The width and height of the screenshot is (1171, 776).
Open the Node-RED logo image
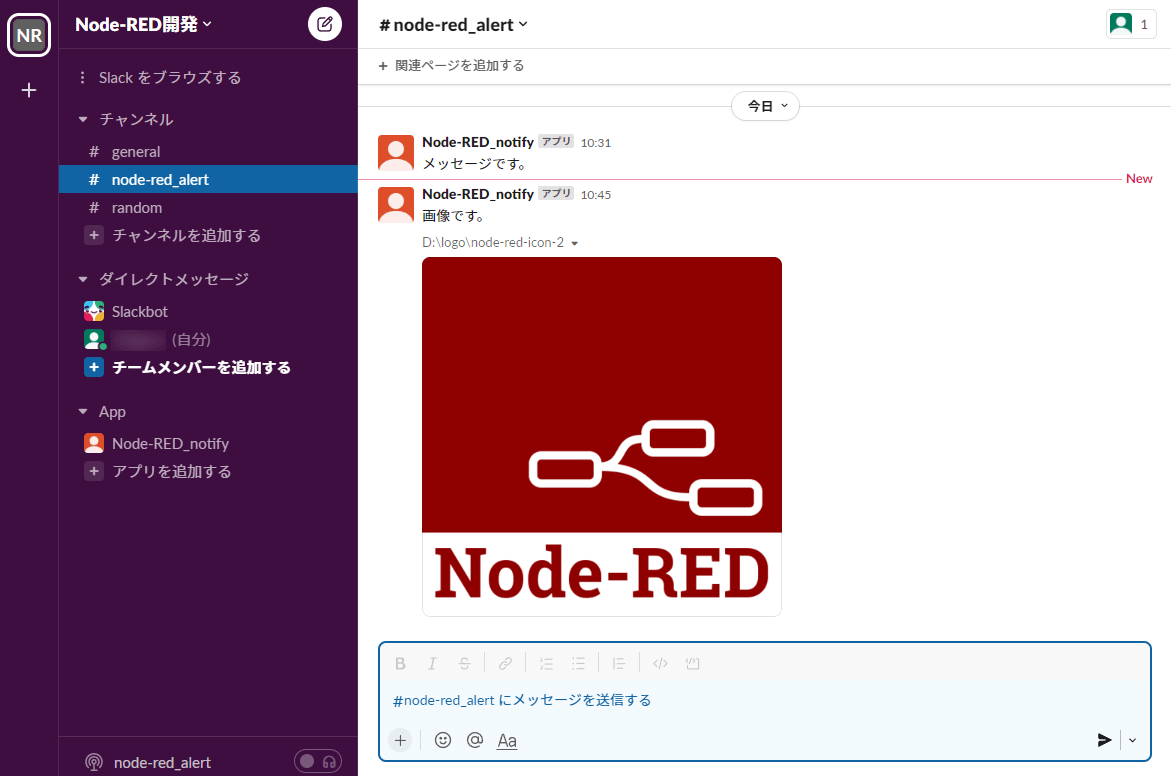(602, 436)
